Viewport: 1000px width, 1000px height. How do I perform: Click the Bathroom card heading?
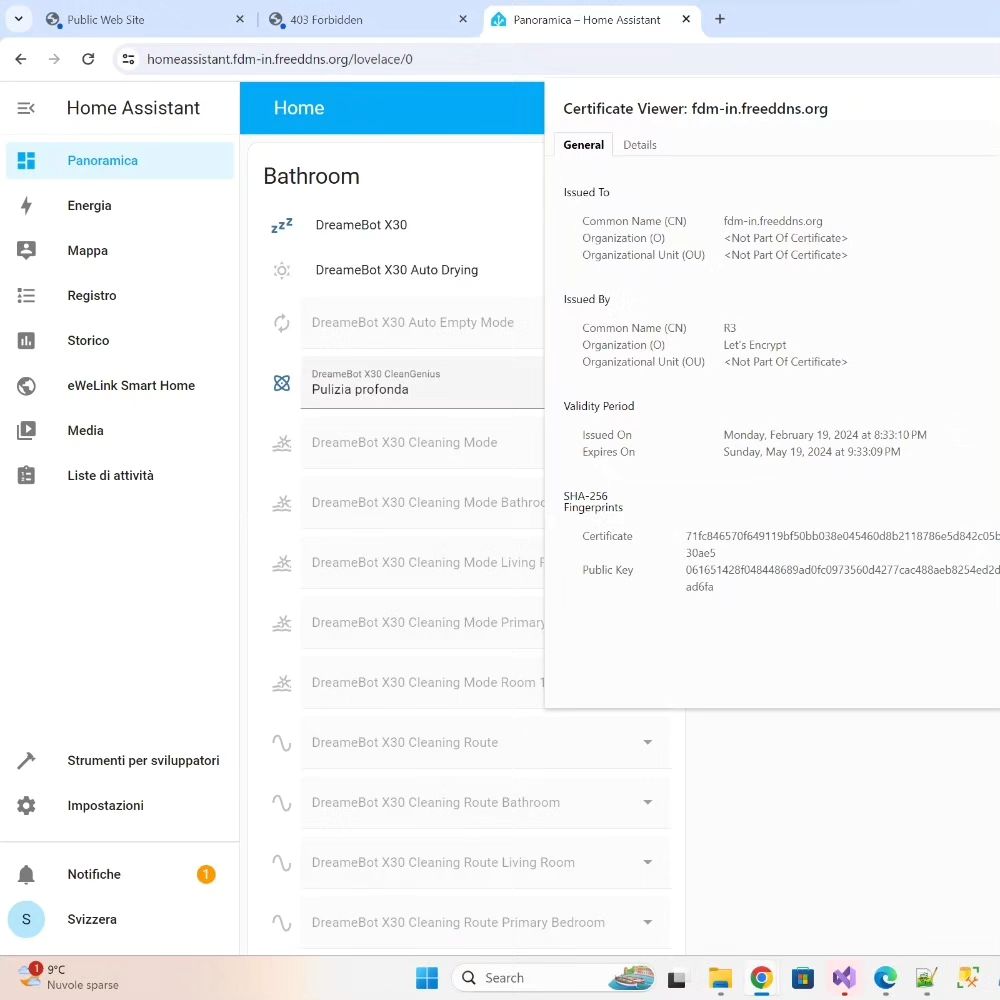click(x=311, y=177)
